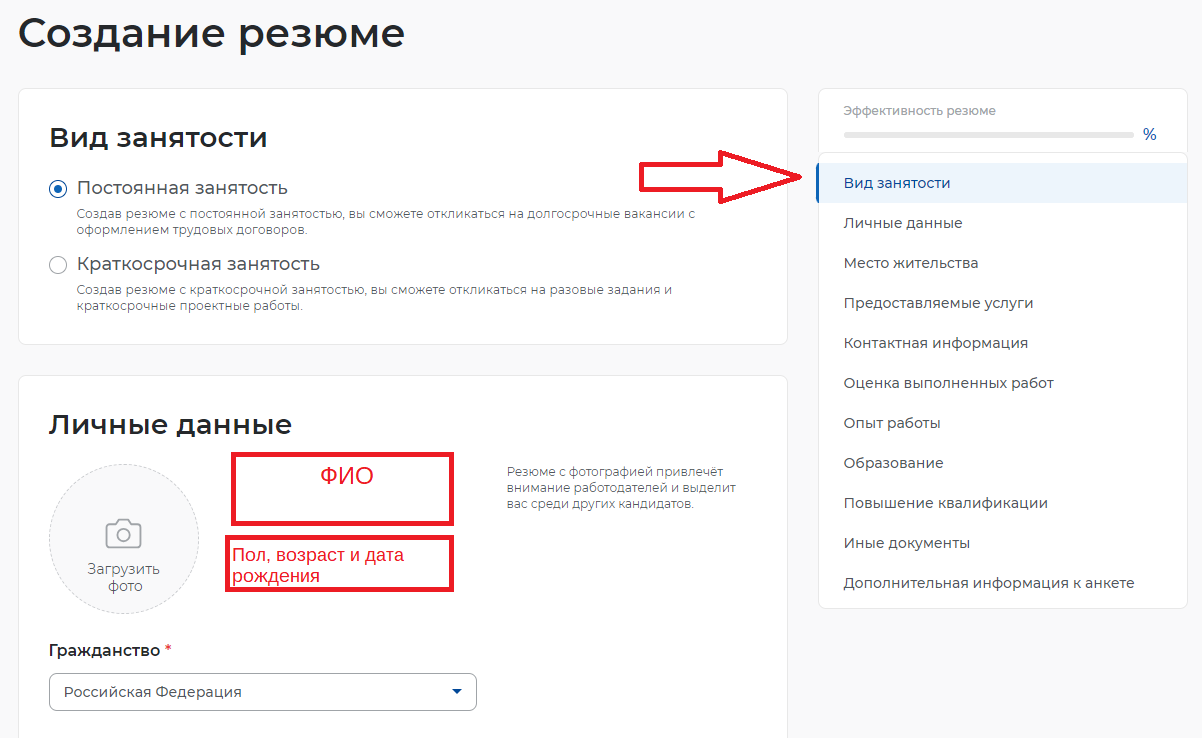
Task: Click the camera icon to upload photo
Action: coord(124,534)
